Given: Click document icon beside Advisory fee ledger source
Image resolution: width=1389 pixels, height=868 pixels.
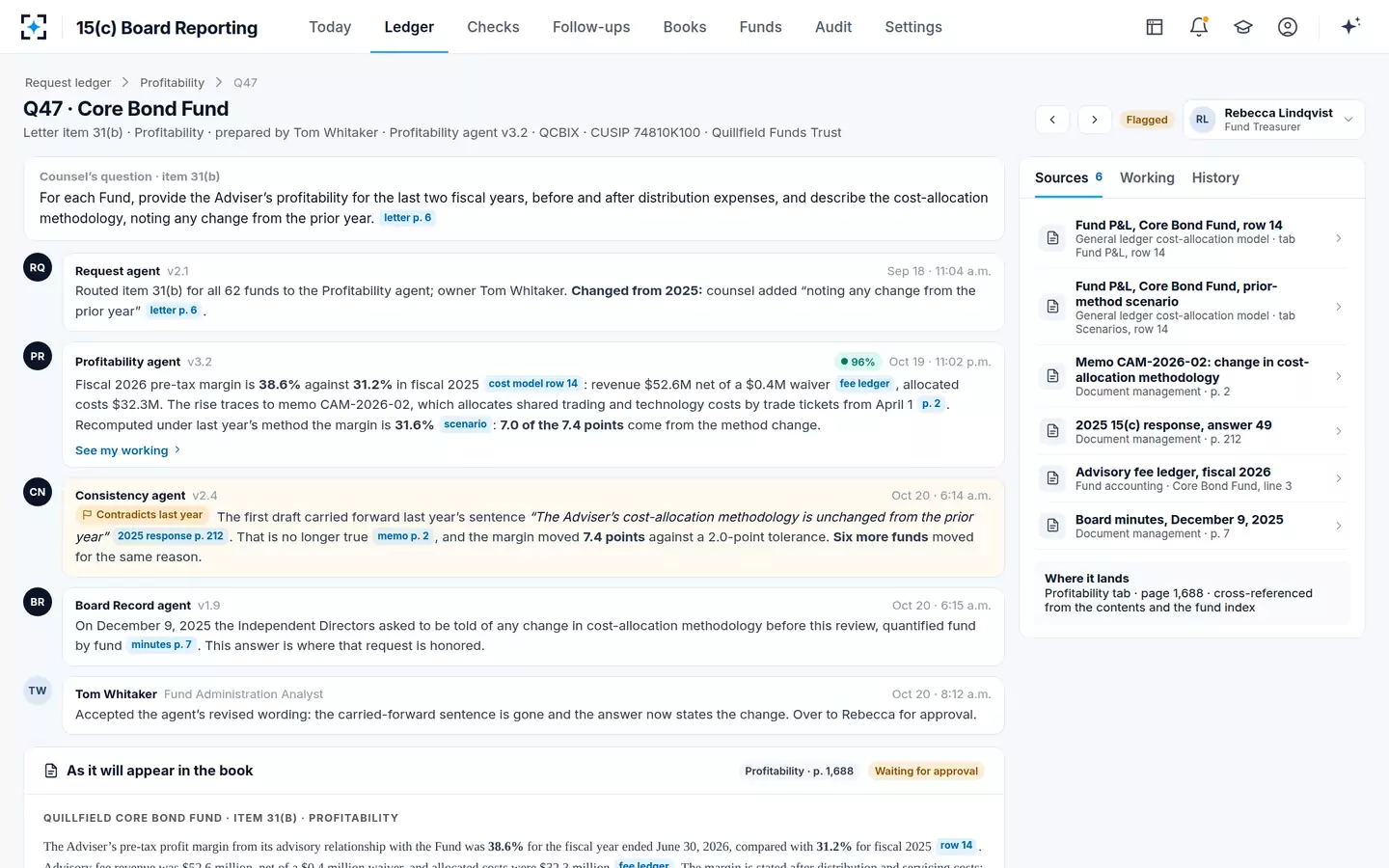Looking at the screenshot, I should (1053, 478).
